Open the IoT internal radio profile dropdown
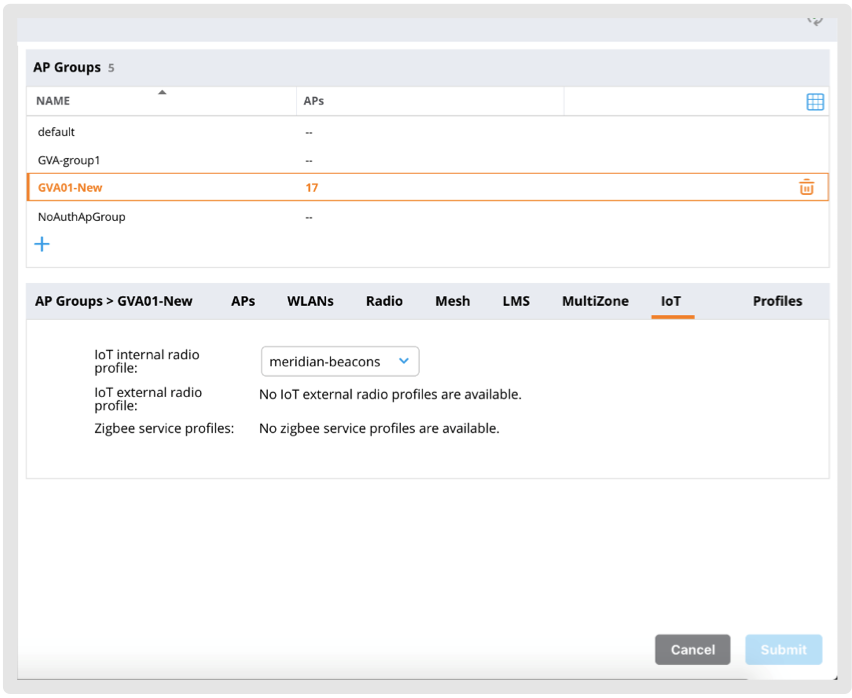852x698 pixels. pos(339,361)
